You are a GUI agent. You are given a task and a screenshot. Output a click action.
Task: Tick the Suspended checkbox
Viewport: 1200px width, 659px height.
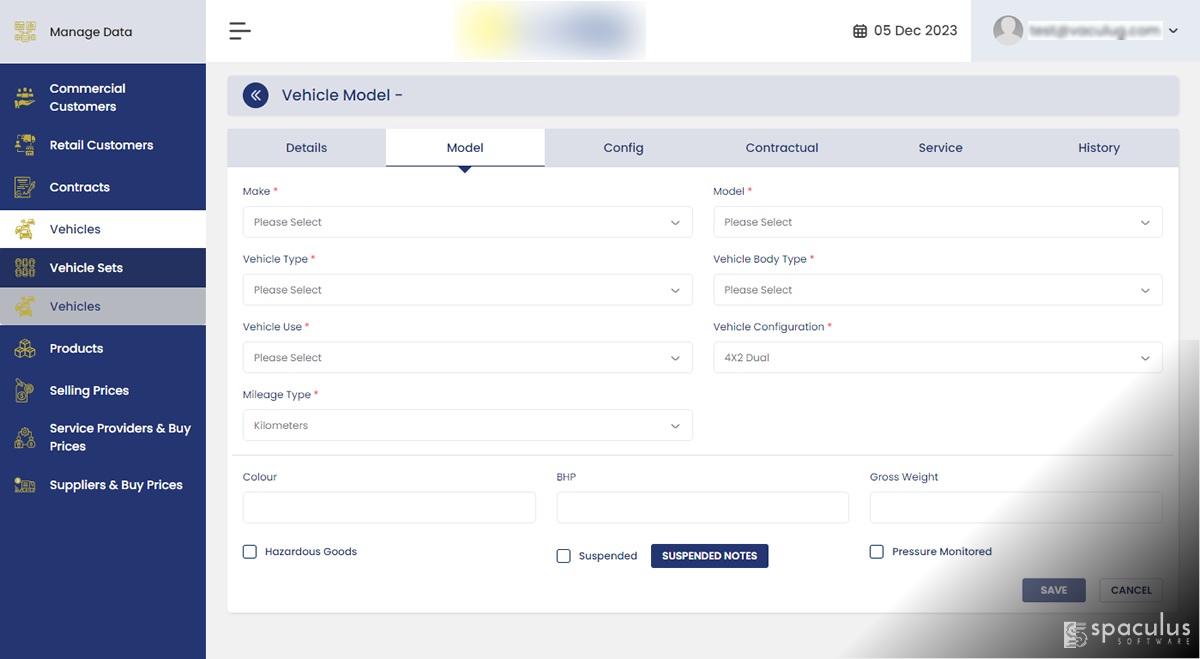[x=564, y=556]
